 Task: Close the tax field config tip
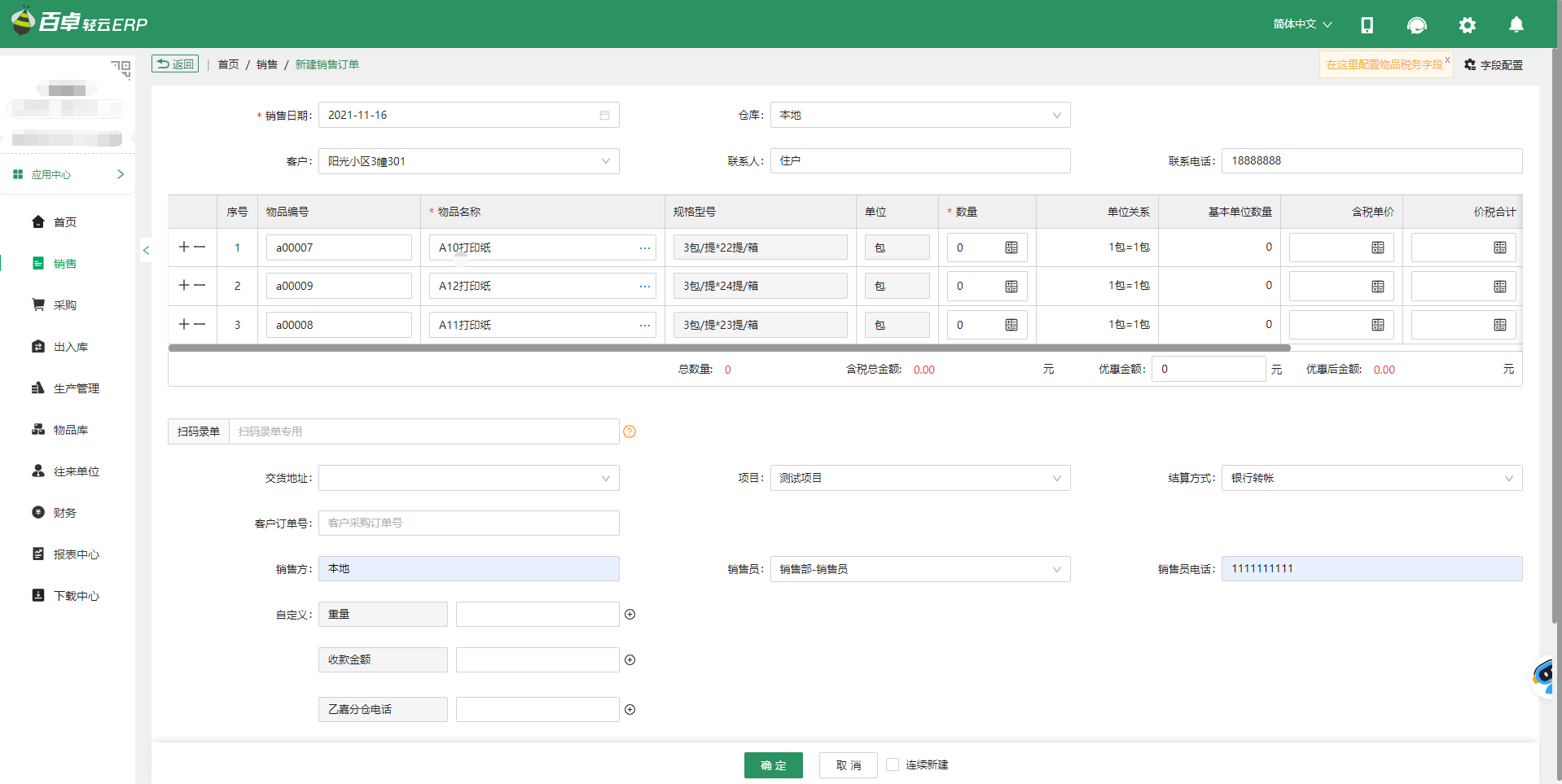1447,59
